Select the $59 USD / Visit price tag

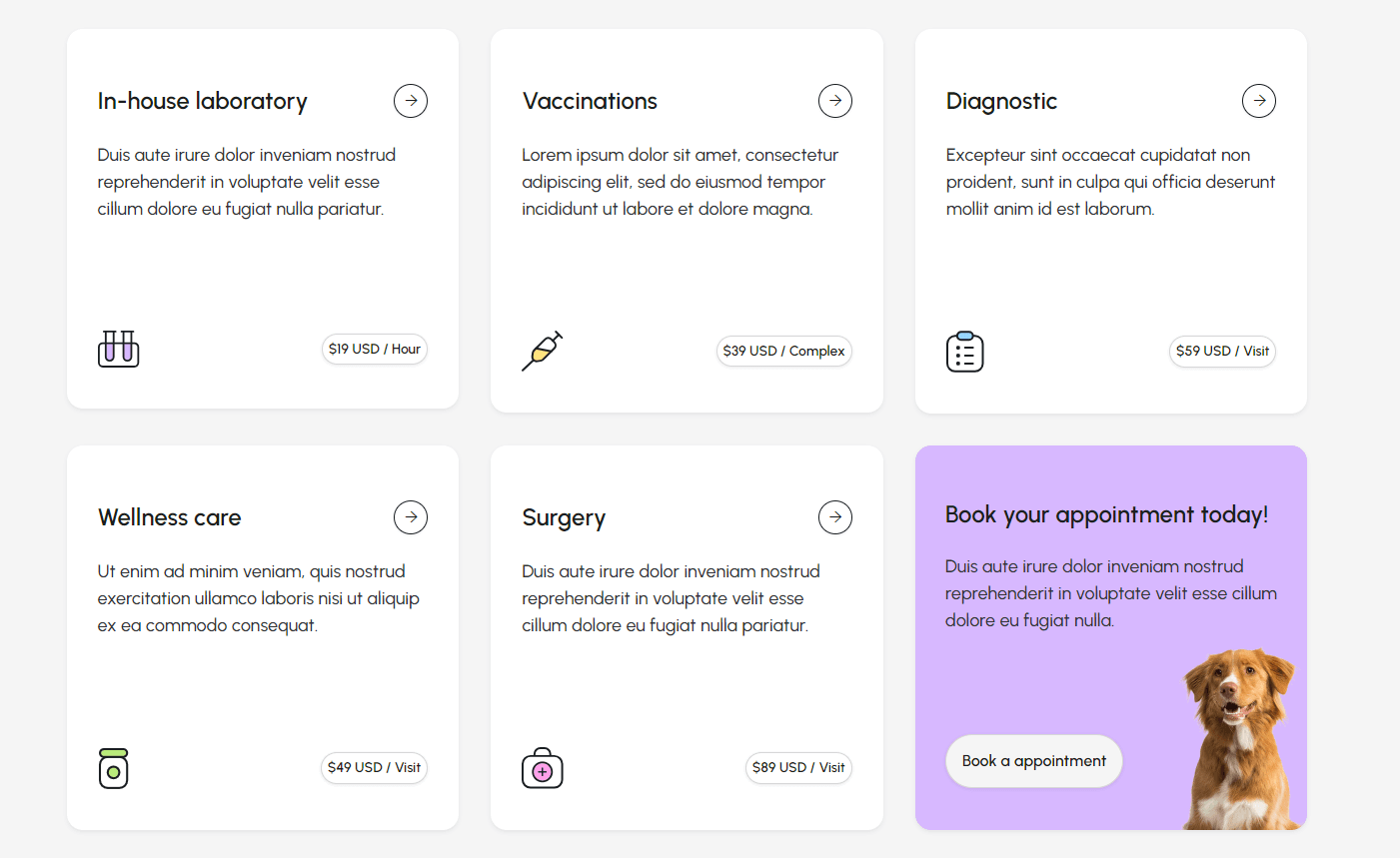(1222, 351)
